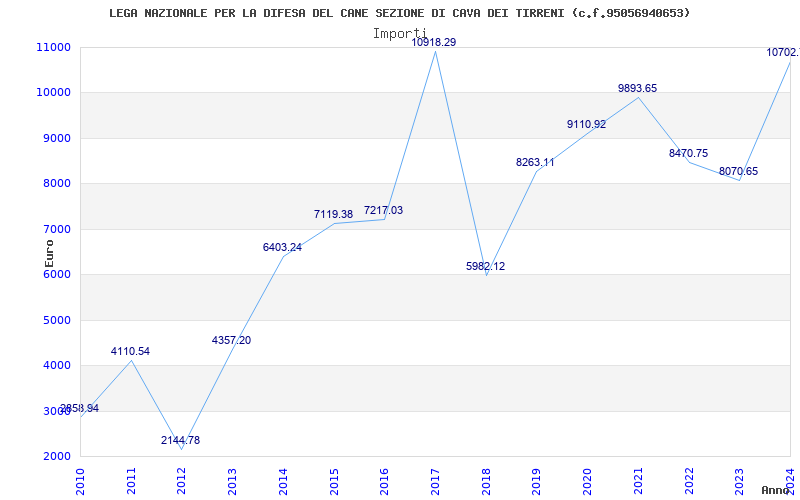The height and width of the screenshot is (500, 800).
Task: Click the 10702 data label for 2024
Action: (783, 52)
